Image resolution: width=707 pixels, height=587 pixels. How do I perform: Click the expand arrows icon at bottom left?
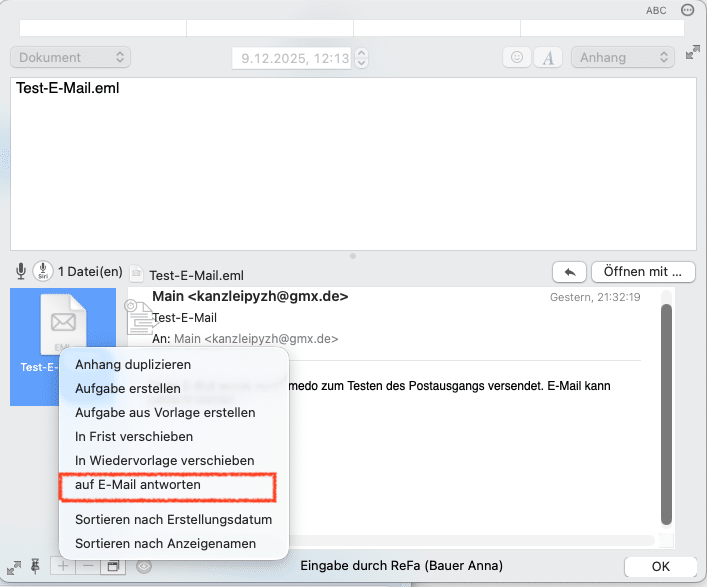point(13,566)
